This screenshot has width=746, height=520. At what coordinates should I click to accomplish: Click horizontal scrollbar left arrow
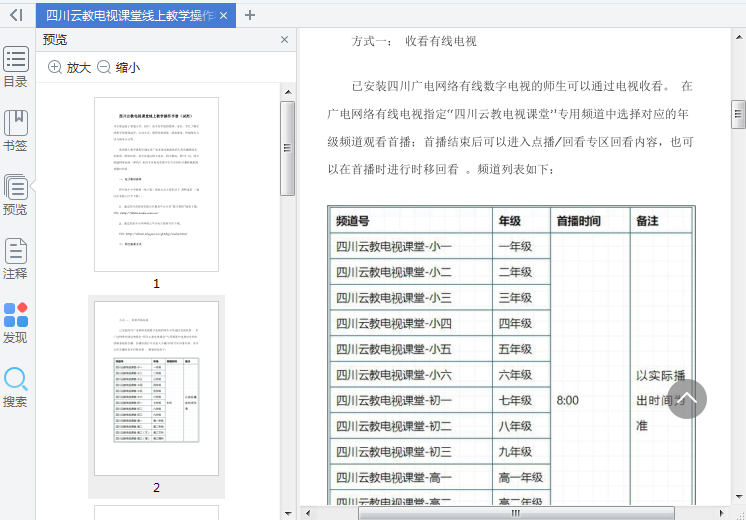pos(308,513)
